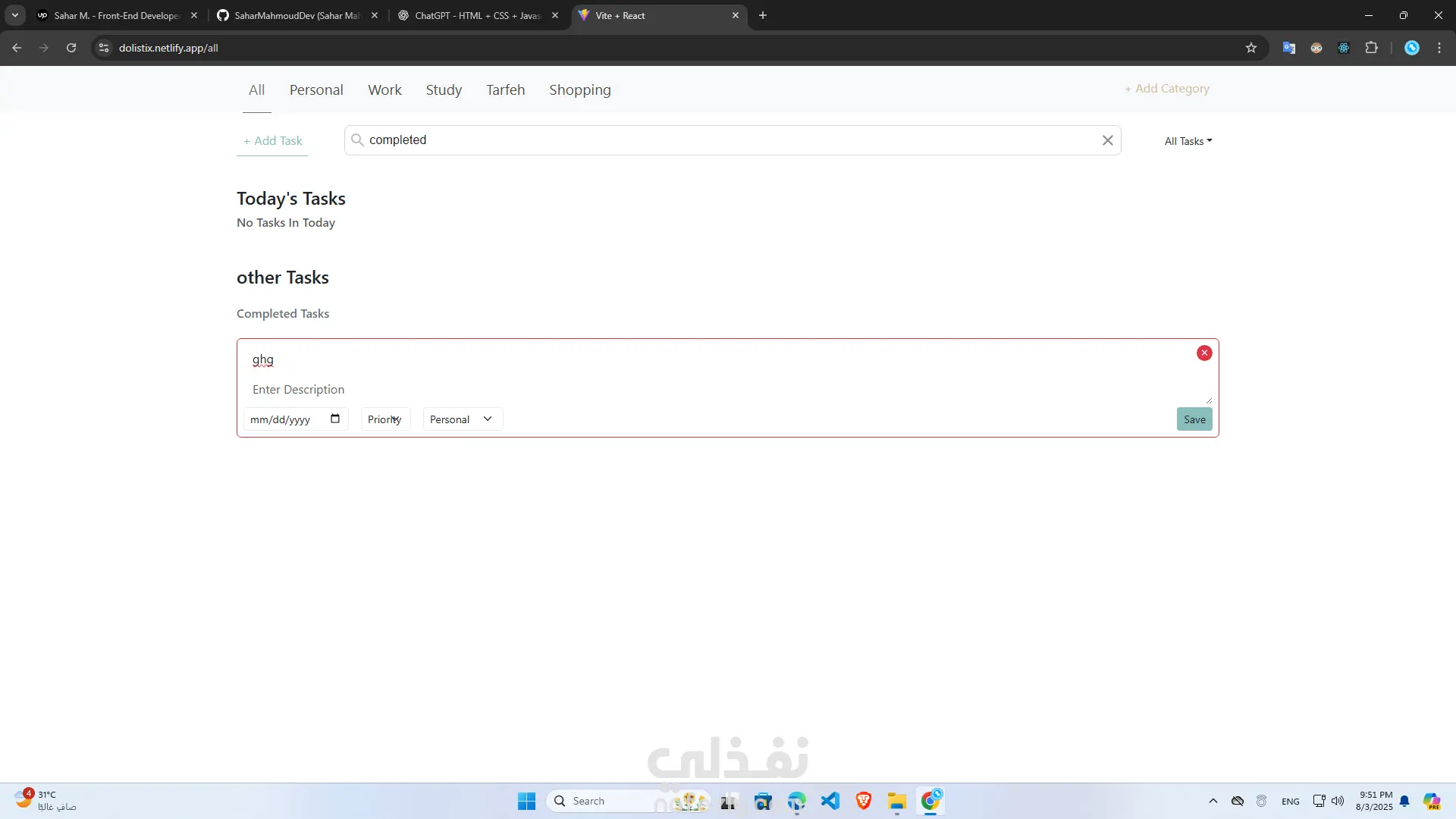Open React Developer Tools extension icon
1456x819 pixels.
click(1344, 48)
